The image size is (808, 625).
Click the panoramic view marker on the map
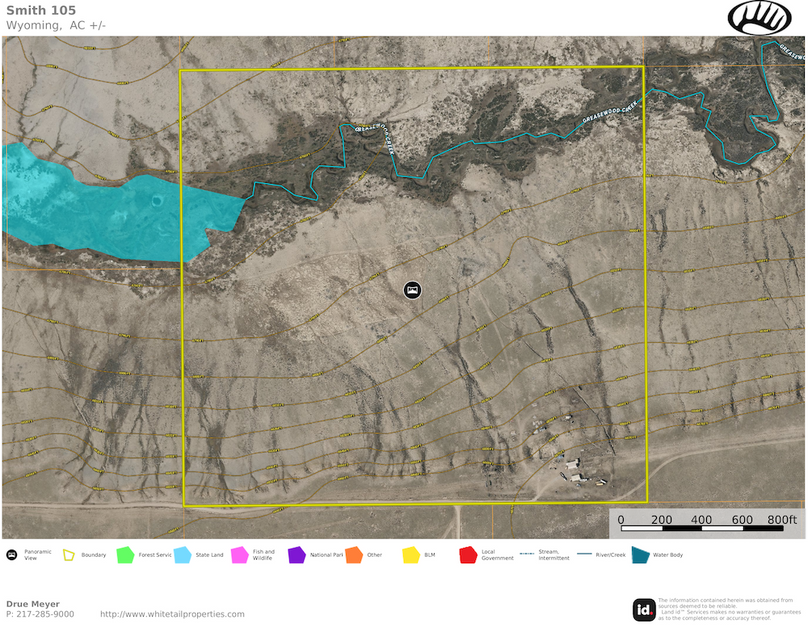[x=413, y=290]
